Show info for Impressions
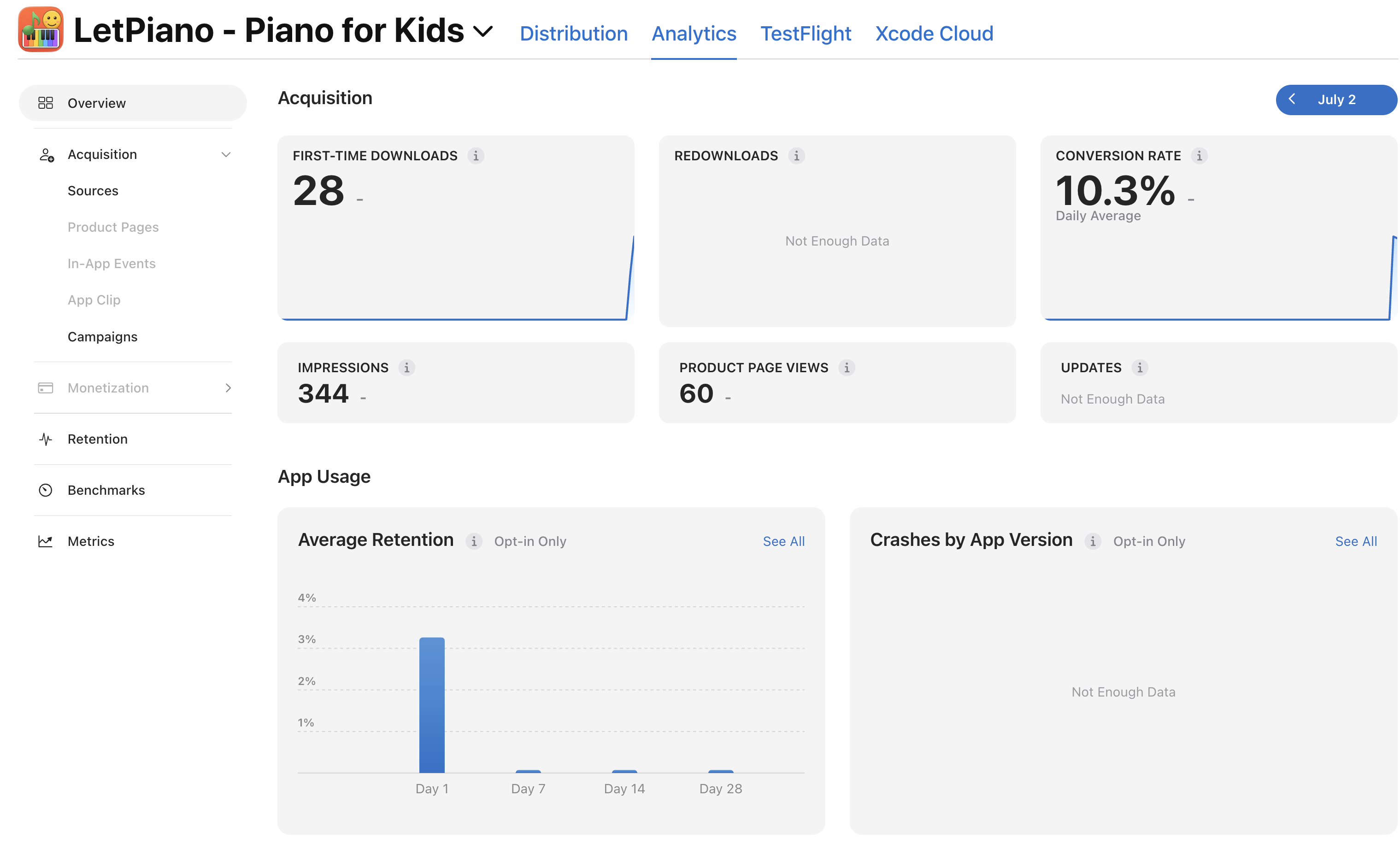 pyautogui.click(x=407, y=368)
